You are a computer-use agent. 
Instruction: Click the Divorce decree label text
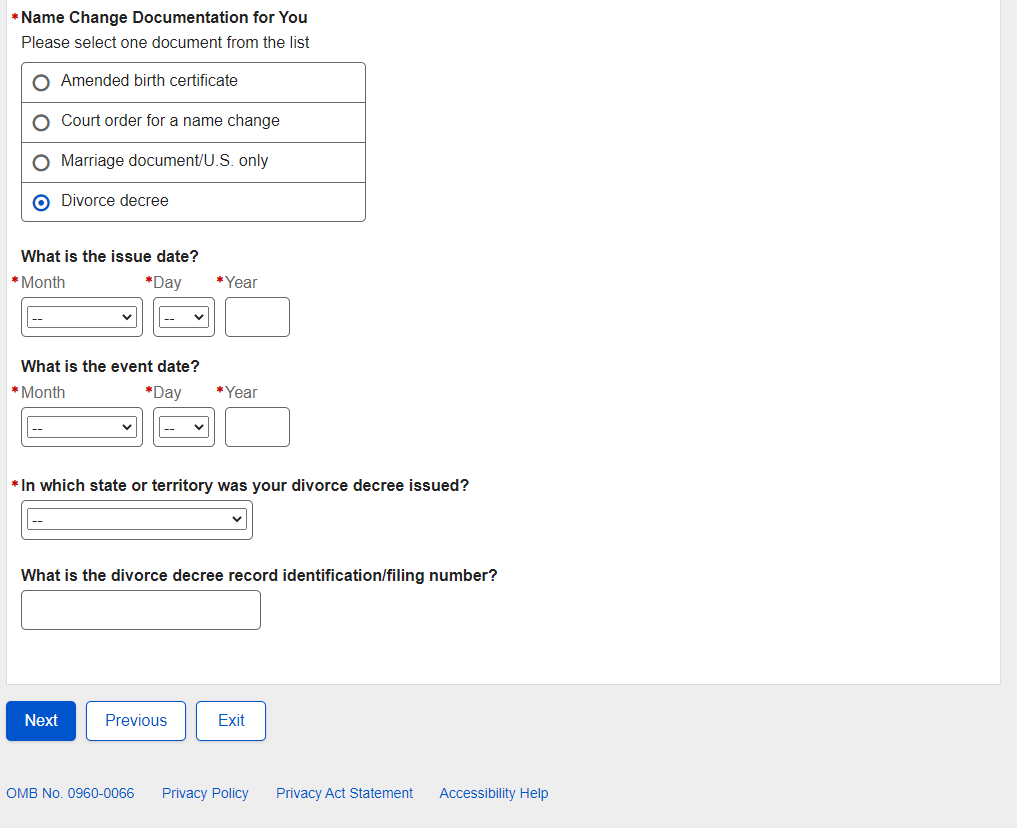tap(115, 201)
